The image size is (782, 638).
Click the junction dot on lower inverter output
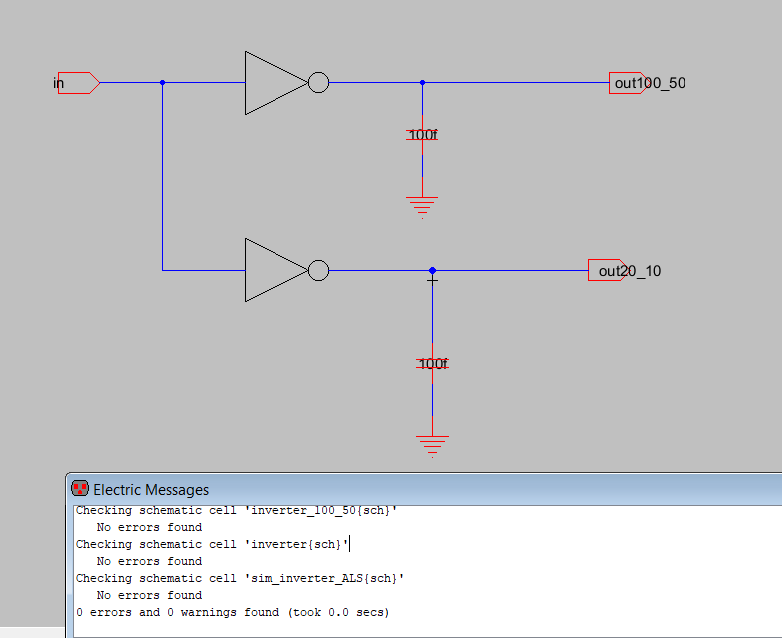432,270
